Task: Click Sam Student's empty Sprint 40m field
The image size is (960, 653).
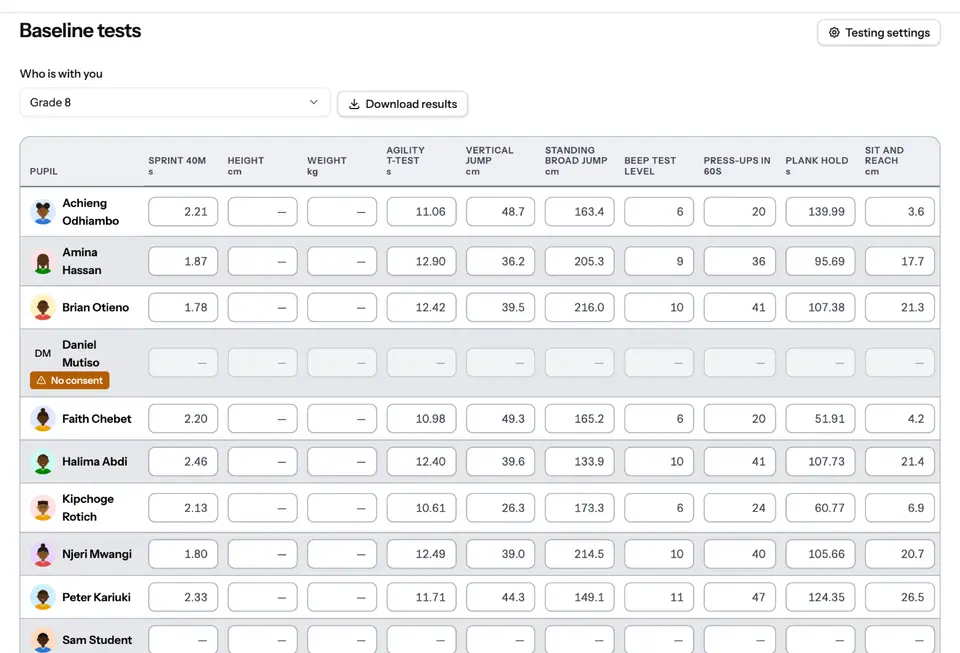Action: click(183, 640)
